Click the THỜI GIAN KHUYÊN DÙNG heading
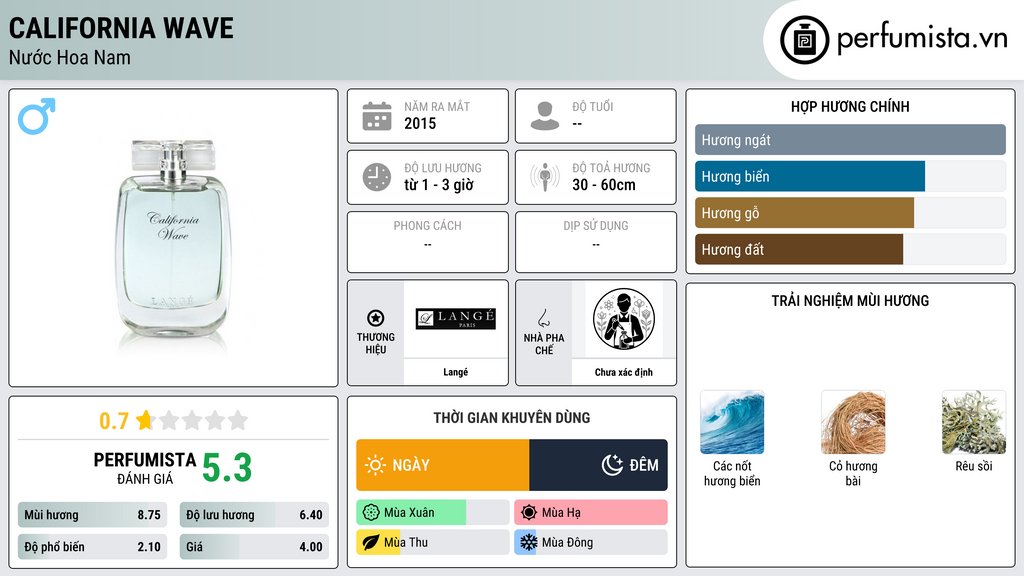Image resolution: width=1024 pixels, height=576 pixels. point(512,417)
